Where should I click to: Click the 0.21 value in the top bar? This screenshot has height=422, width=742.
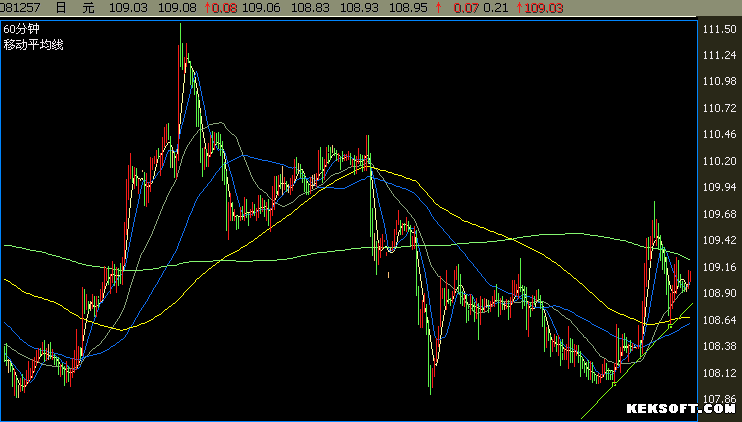pyautogui.click(x=495, y=8)
